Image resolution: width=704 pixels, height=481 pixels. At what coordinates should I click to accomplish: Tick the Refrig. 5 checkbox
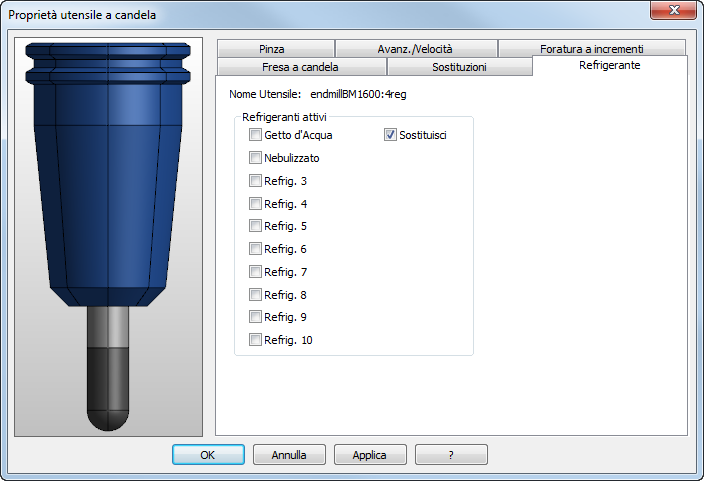[x=255, y=225]
